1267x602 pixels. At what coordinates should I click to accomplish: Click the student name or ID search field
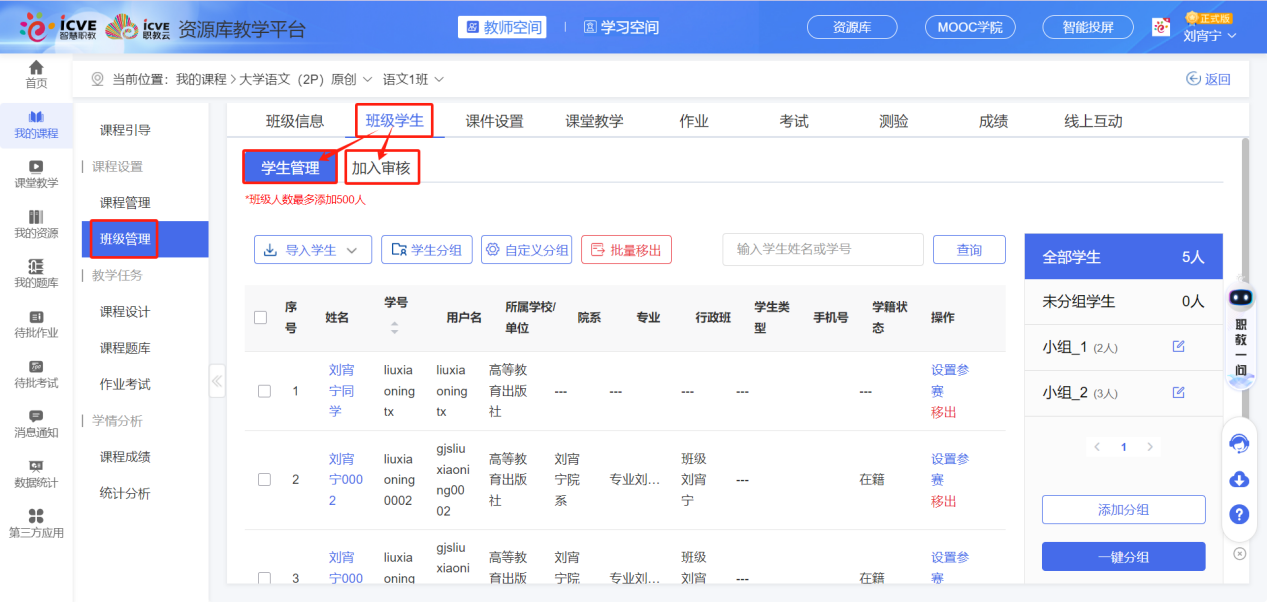point(822,250)
